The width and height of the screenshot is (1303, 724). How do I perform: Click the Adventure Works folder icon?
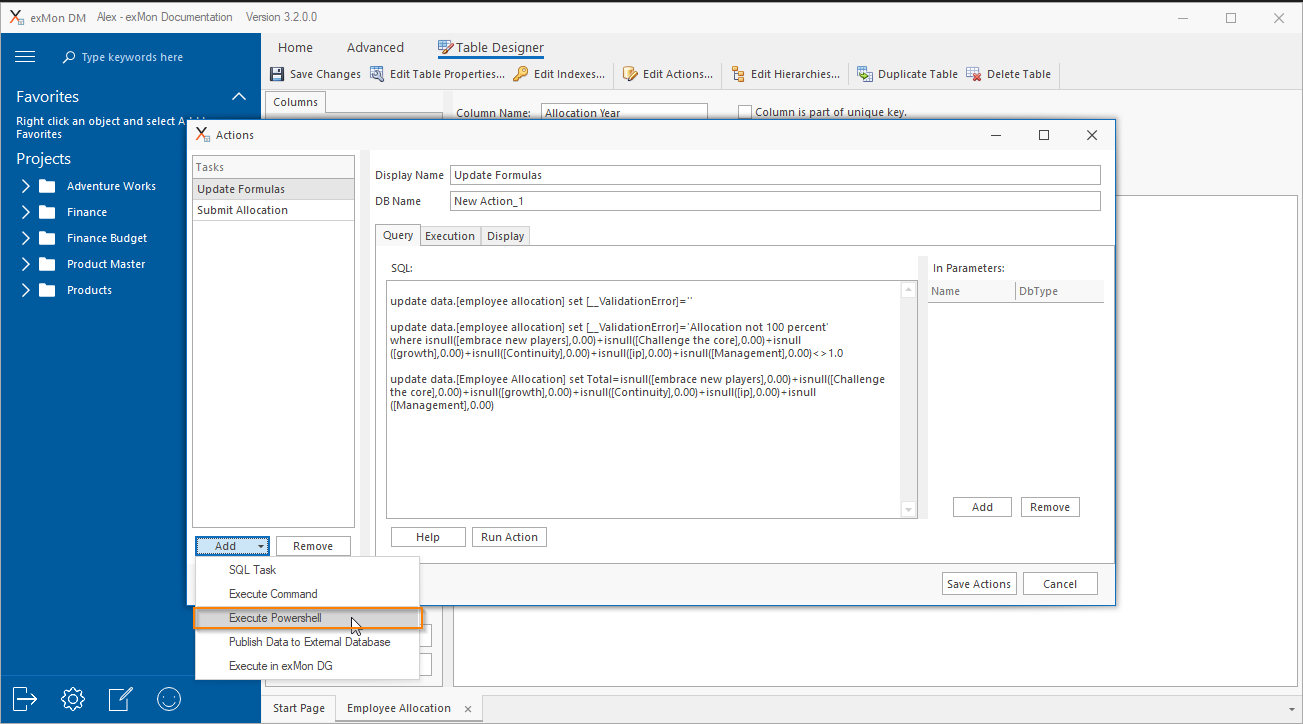(47, 186)
